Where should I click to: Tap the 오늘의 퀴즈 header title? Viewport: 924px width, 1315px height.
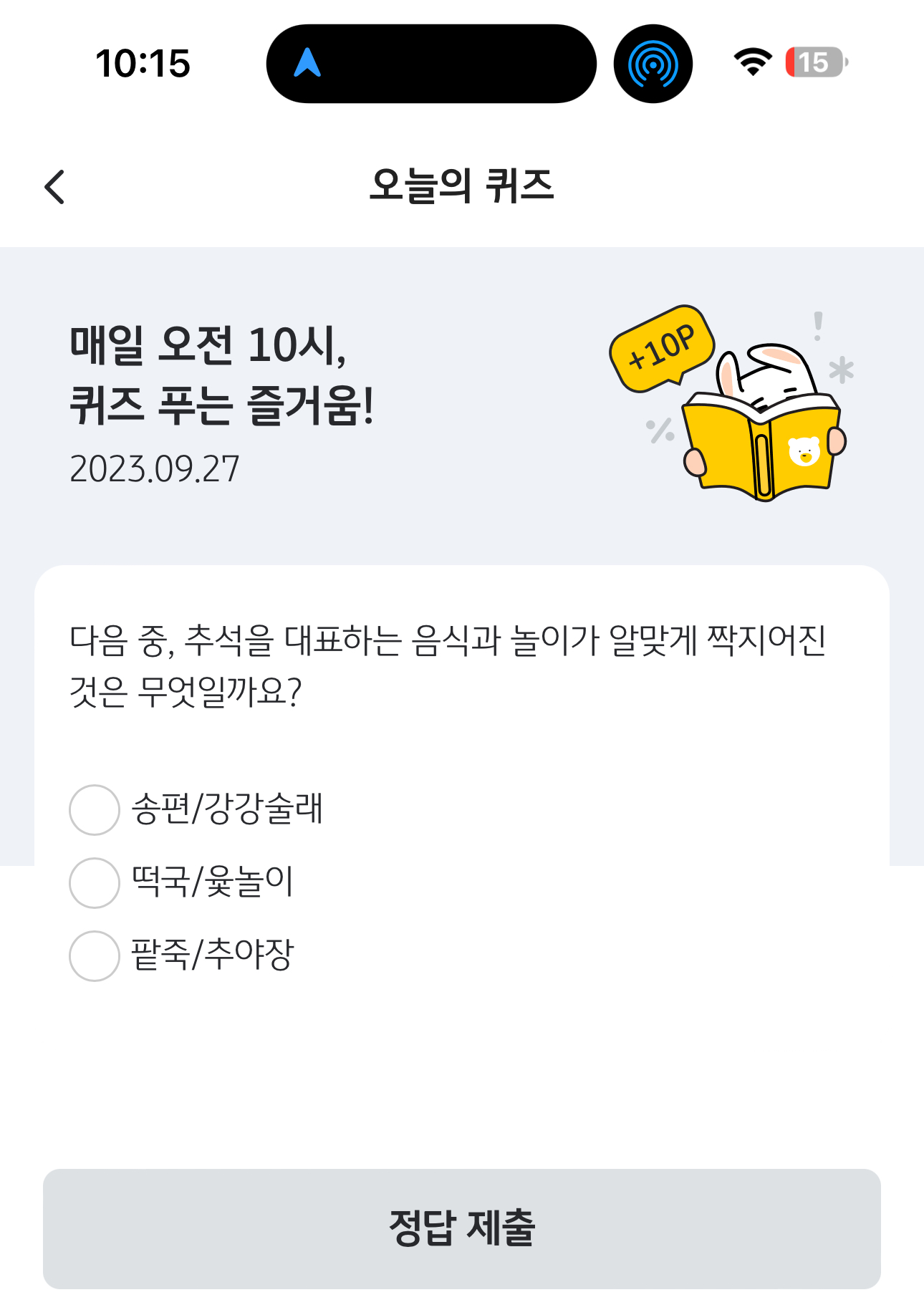[x=462, y=186]
